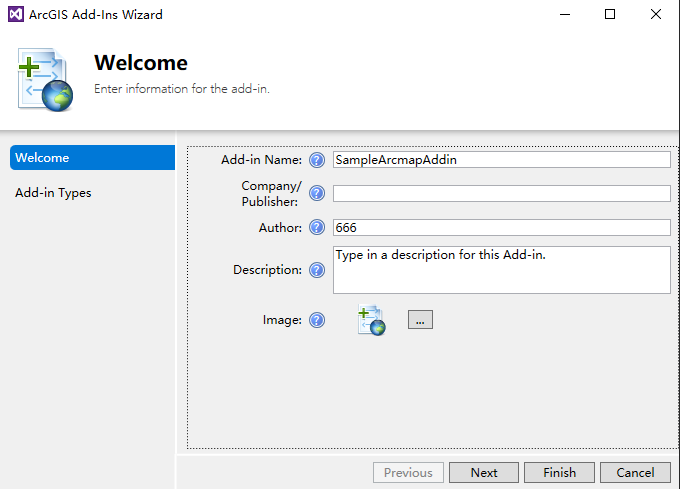Click the 'Company/ Publisher:' label
The height and width of the screenshot is (489, 680).
(271, 194)
